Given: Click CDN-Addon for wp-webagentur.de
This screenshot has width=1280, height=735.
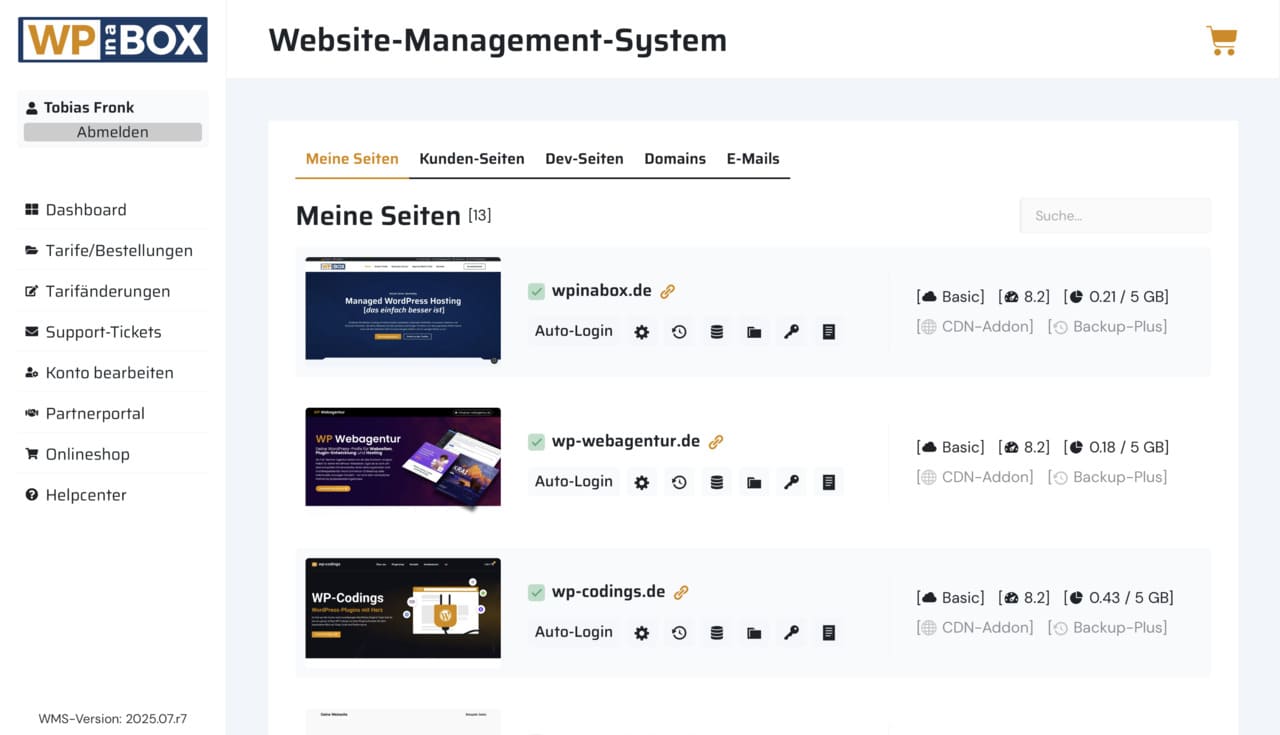Looking at the screenshot, I should tap(975, 477).
